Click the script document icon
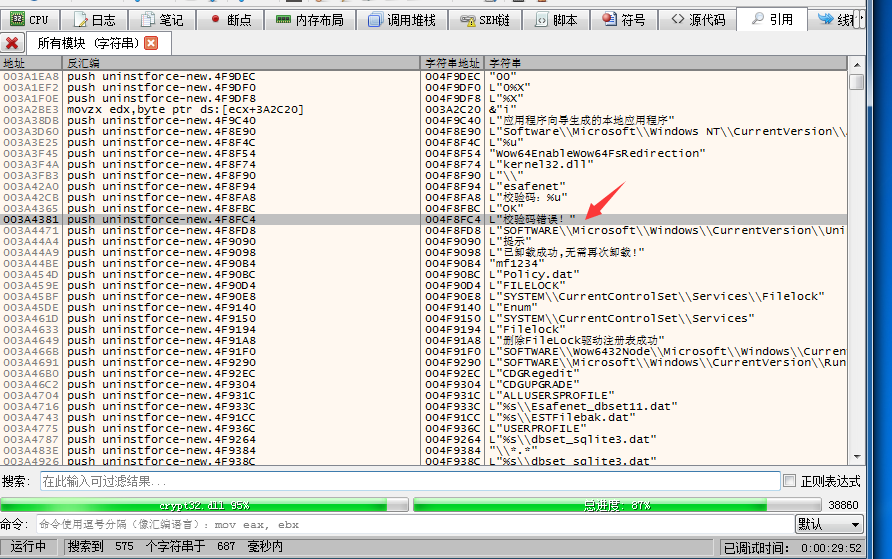Screen dimensions: 892x559 542,20
